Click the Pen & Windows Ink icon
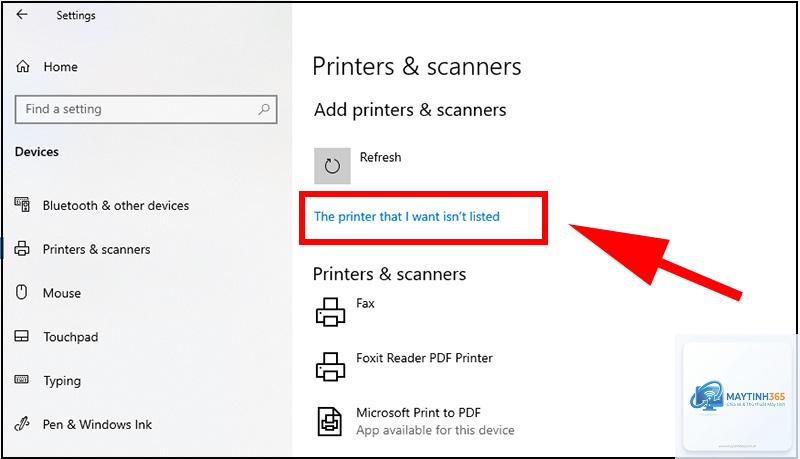Image resolution: width=800 pixels, height=459 pixels. click(x=21, y=424)
